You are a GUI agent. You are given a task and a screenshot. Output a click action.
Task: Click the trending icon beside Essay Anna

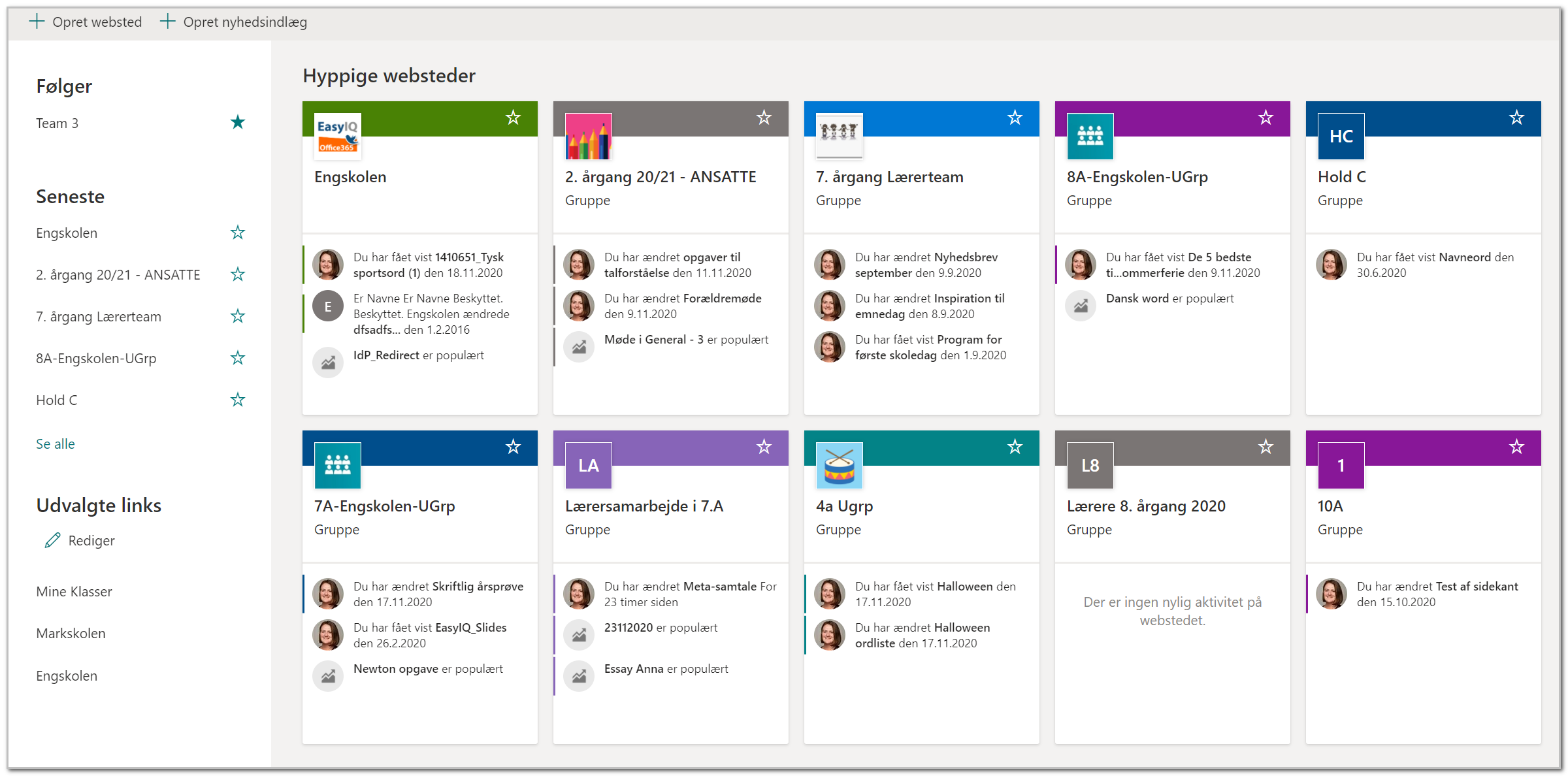(x=579, y=676)
